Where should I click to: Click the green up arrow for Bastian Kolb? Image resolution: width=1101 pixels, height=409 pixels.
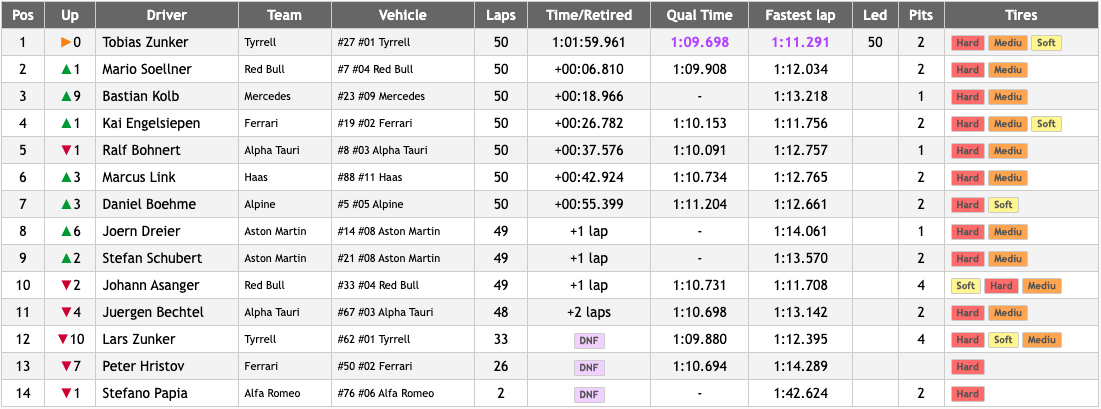[x=65, y=97]
